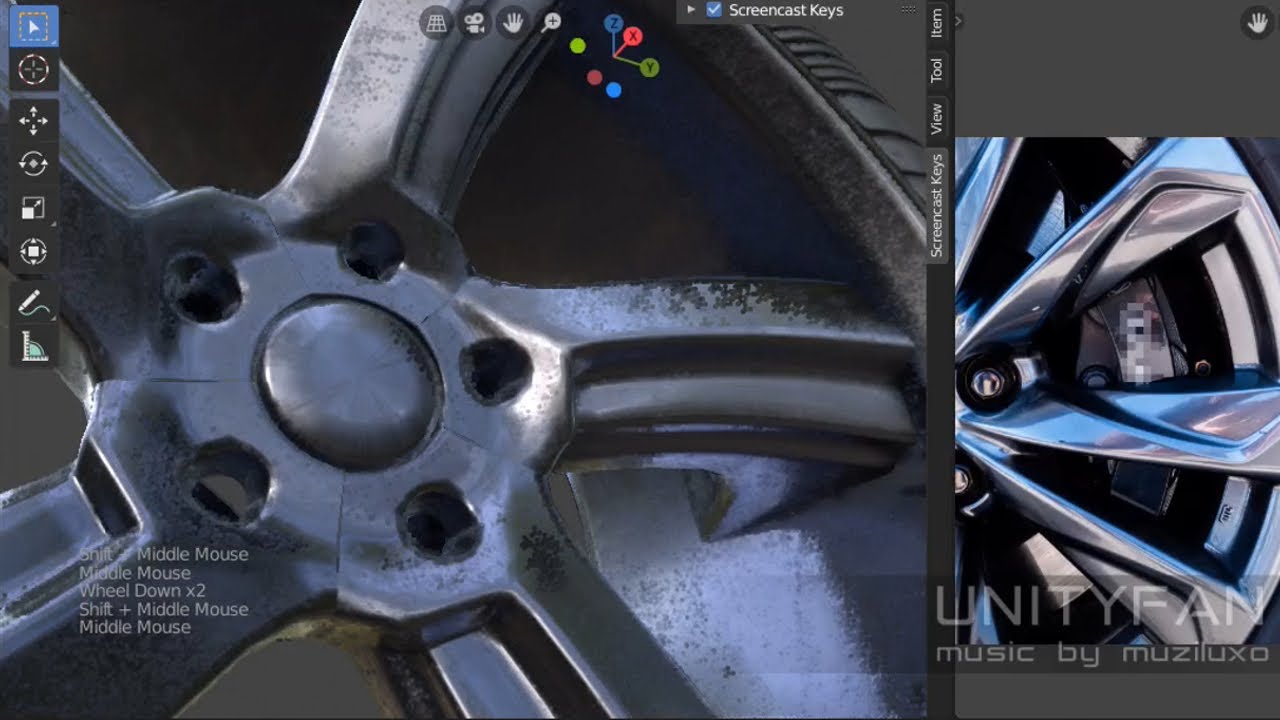This screenshot has height=720, width=1280.
Task: Select the Annotate pencil tool
Action: (x=33, y=302)
